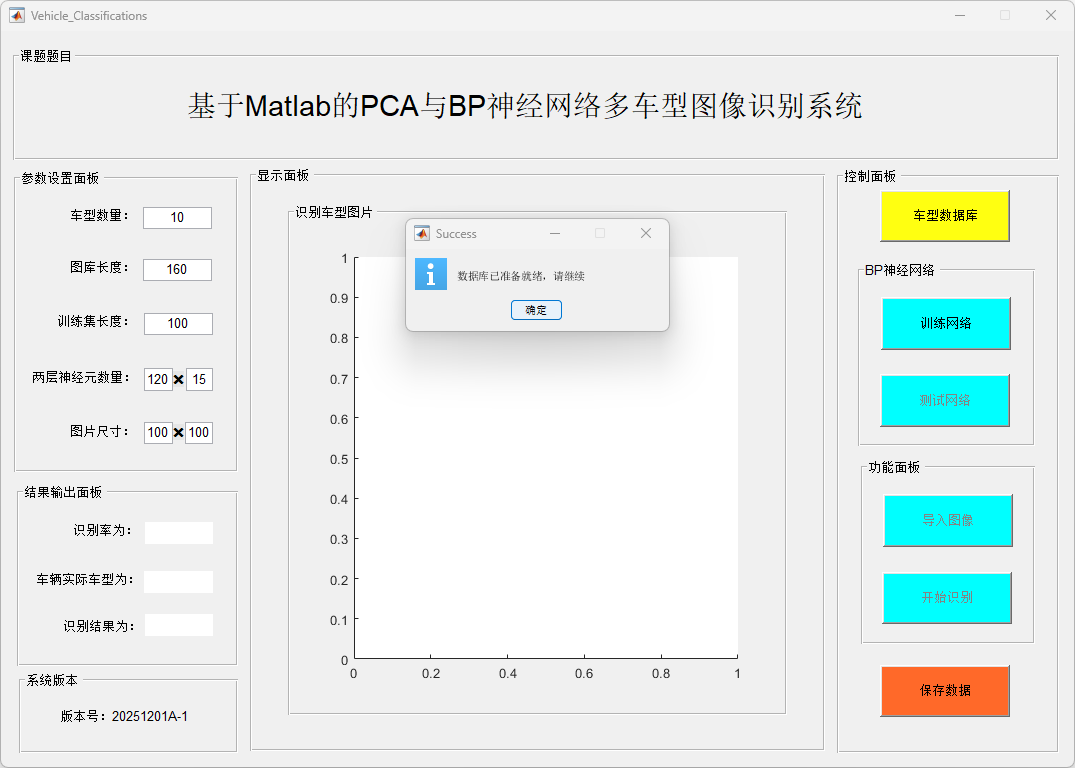This screenshot has height=768, width=1075.
Task: Click the Vehicle_Classifications window MATLAB icon
Action: [x=17, y=15]
